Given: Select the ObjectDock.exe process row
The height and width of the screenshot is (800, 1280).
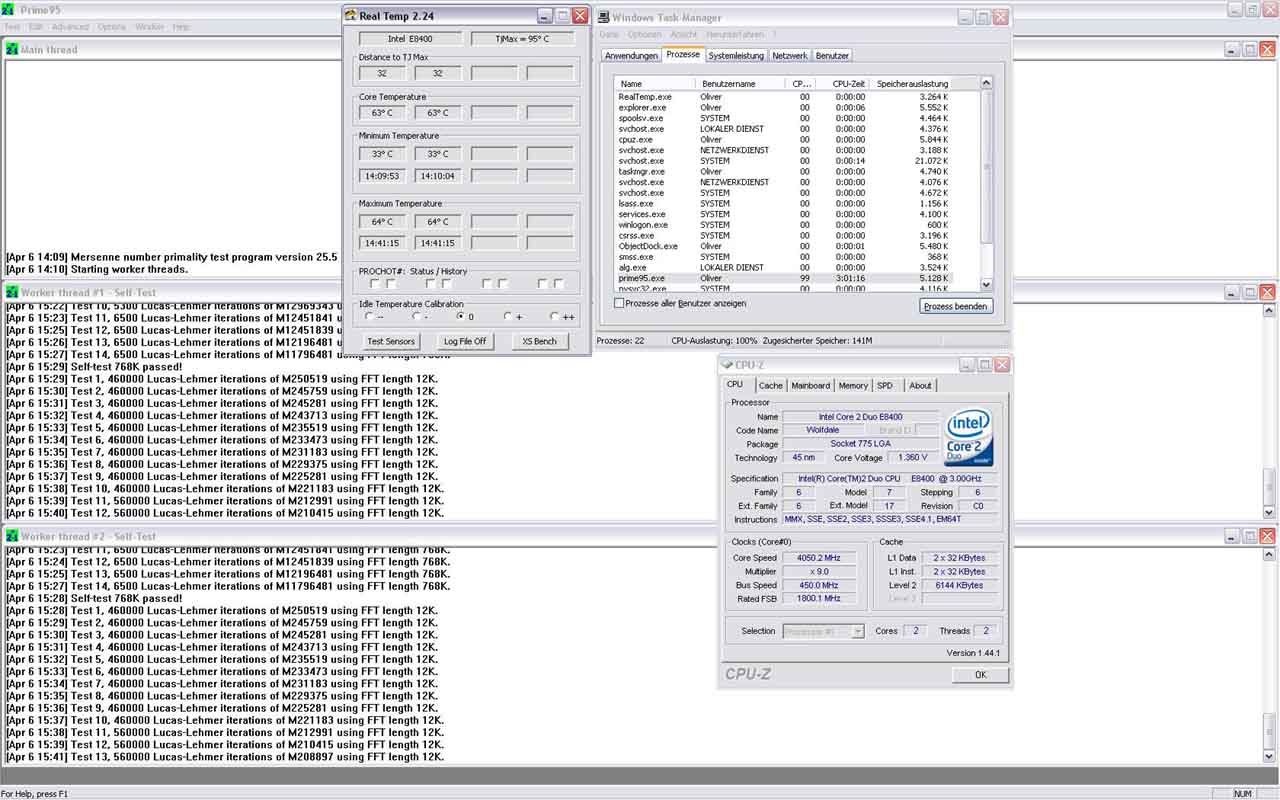Looking at the screenshot, I should click(x=784, y=246).
